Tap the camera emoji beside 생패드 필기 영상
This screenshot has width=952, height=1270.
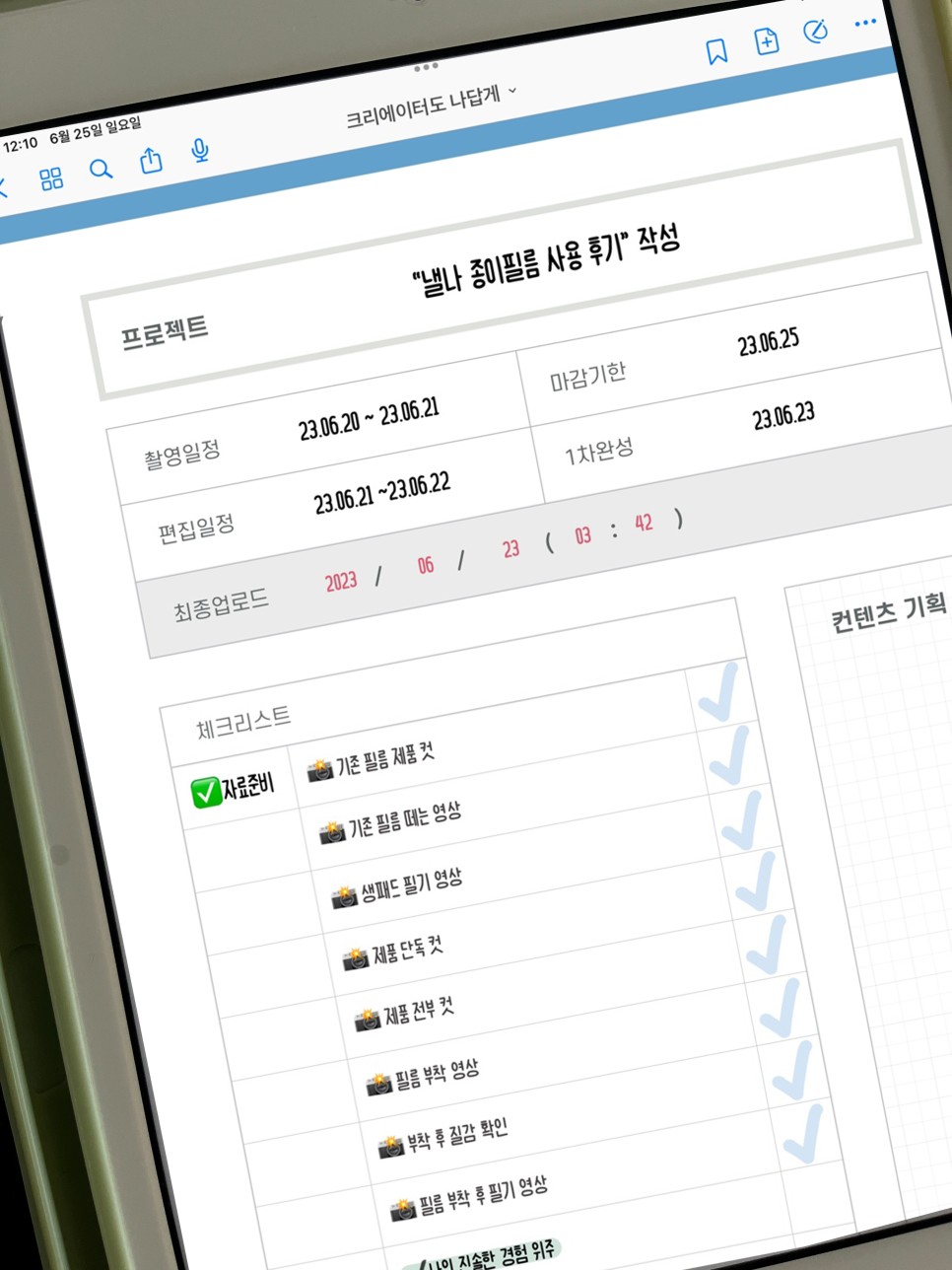click(x=344, y=897)
